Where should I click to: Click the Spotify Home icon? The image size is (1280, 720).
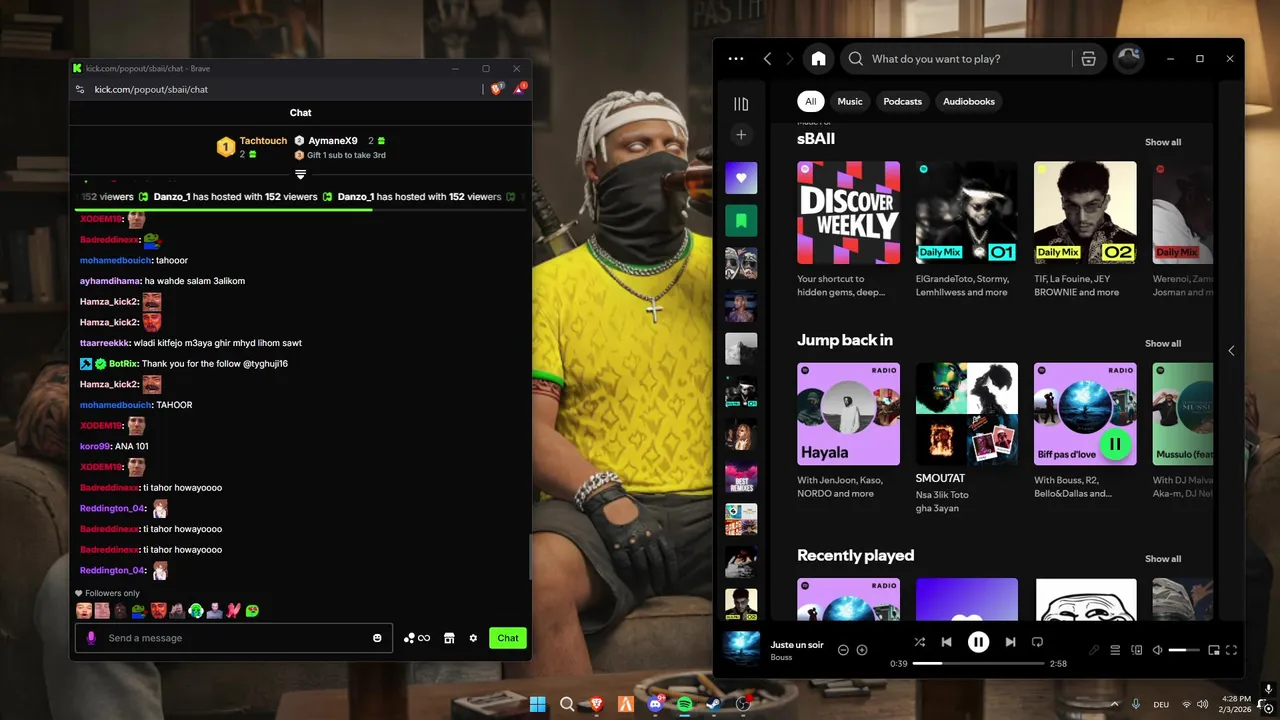818,59
